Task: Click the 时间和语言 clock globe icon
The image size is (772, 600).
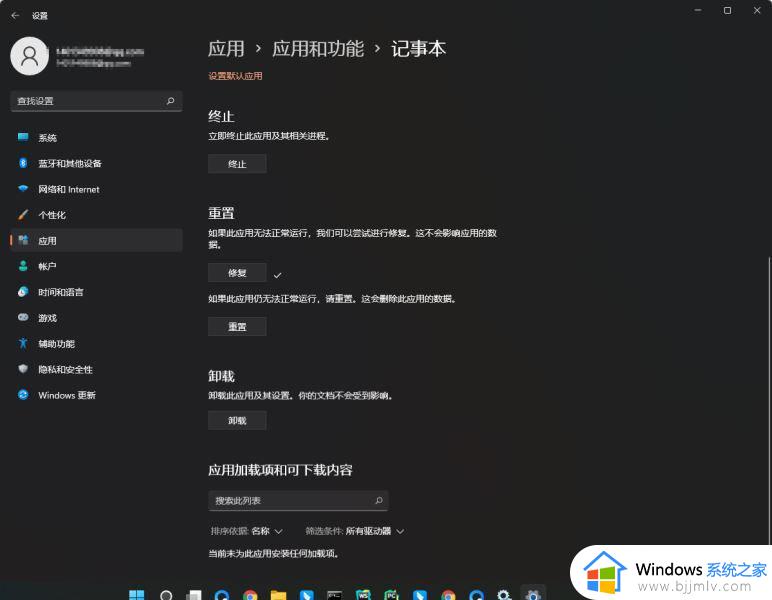Action: 23,291
